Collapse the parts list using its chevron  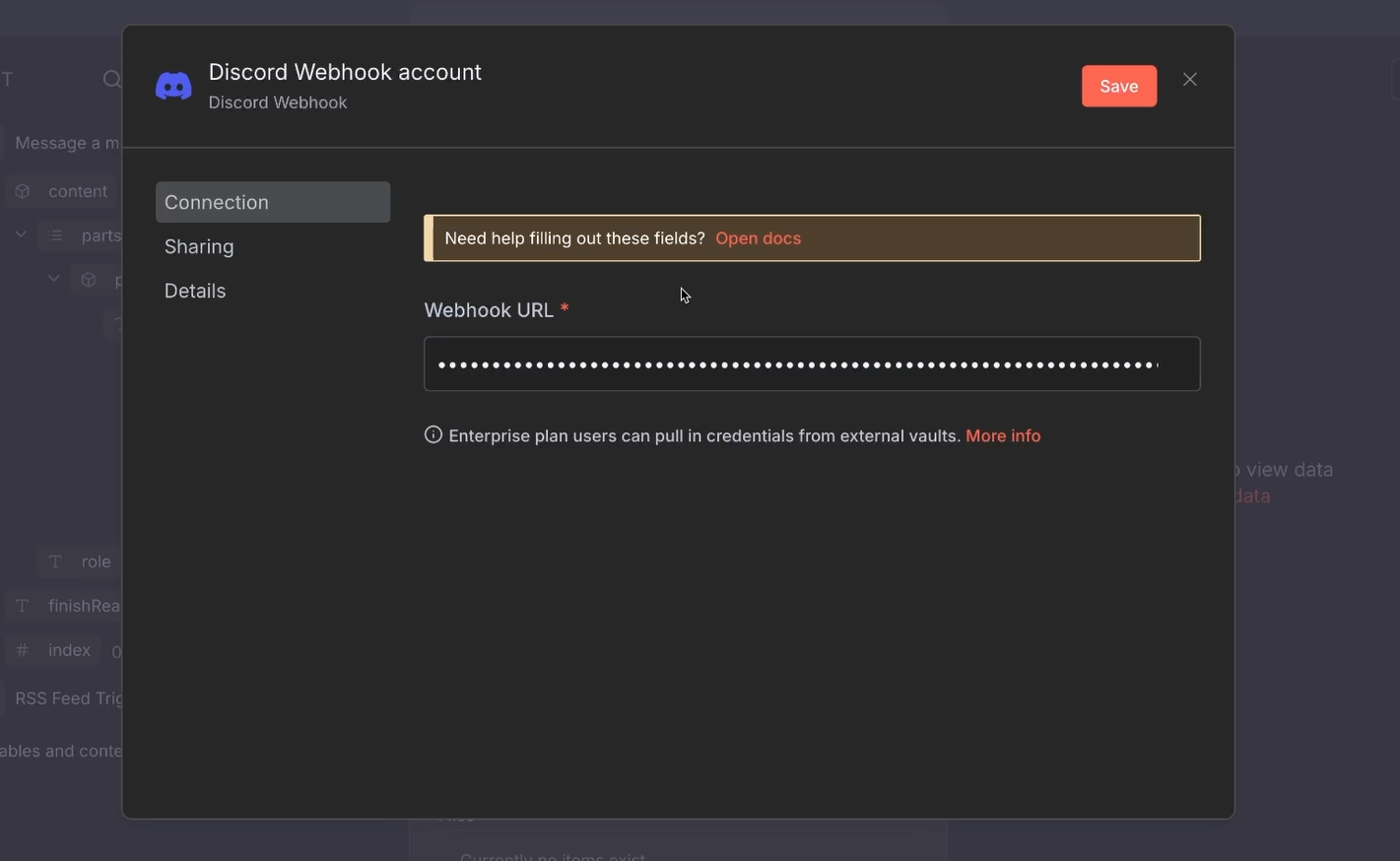[21, 233]
